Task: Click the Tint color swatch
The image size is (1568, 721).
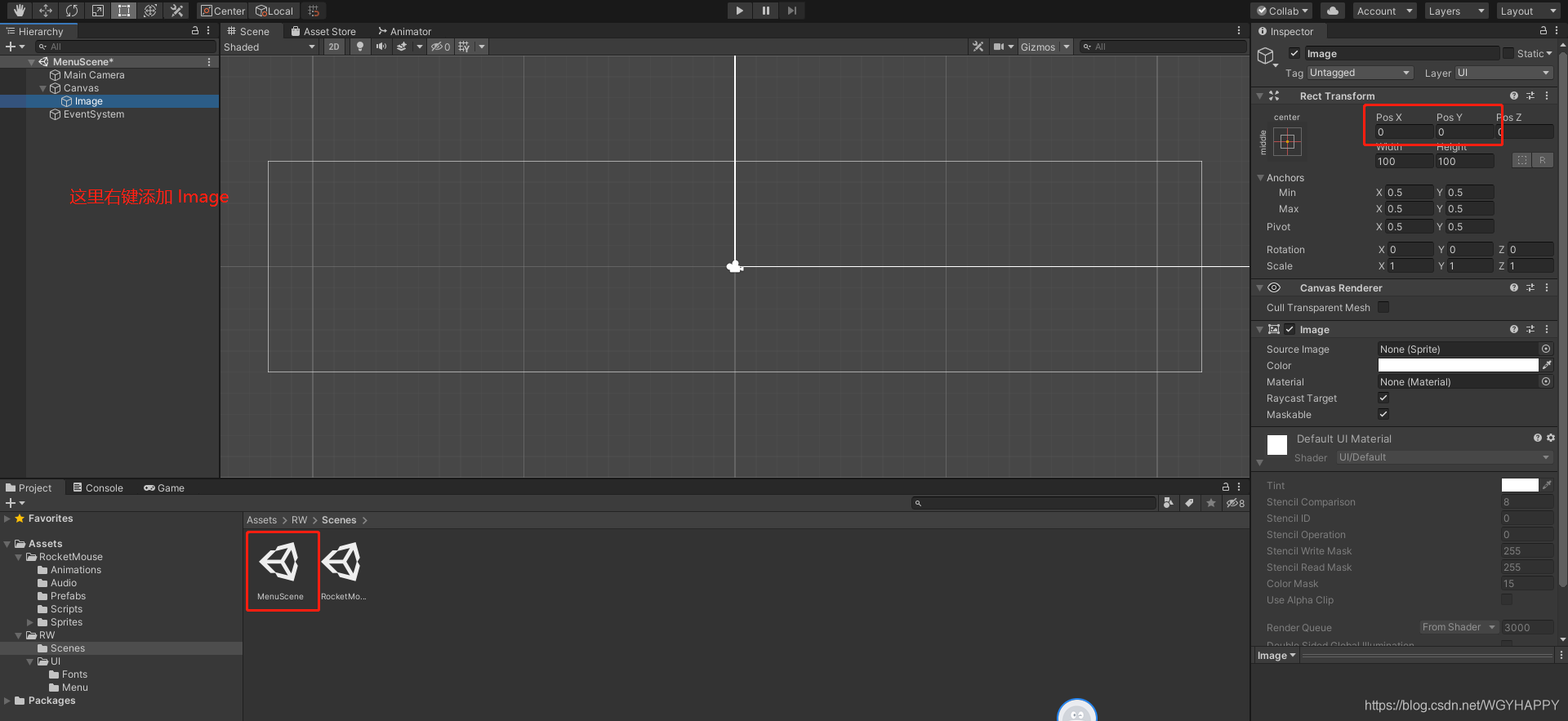Action: (1520, 485)
